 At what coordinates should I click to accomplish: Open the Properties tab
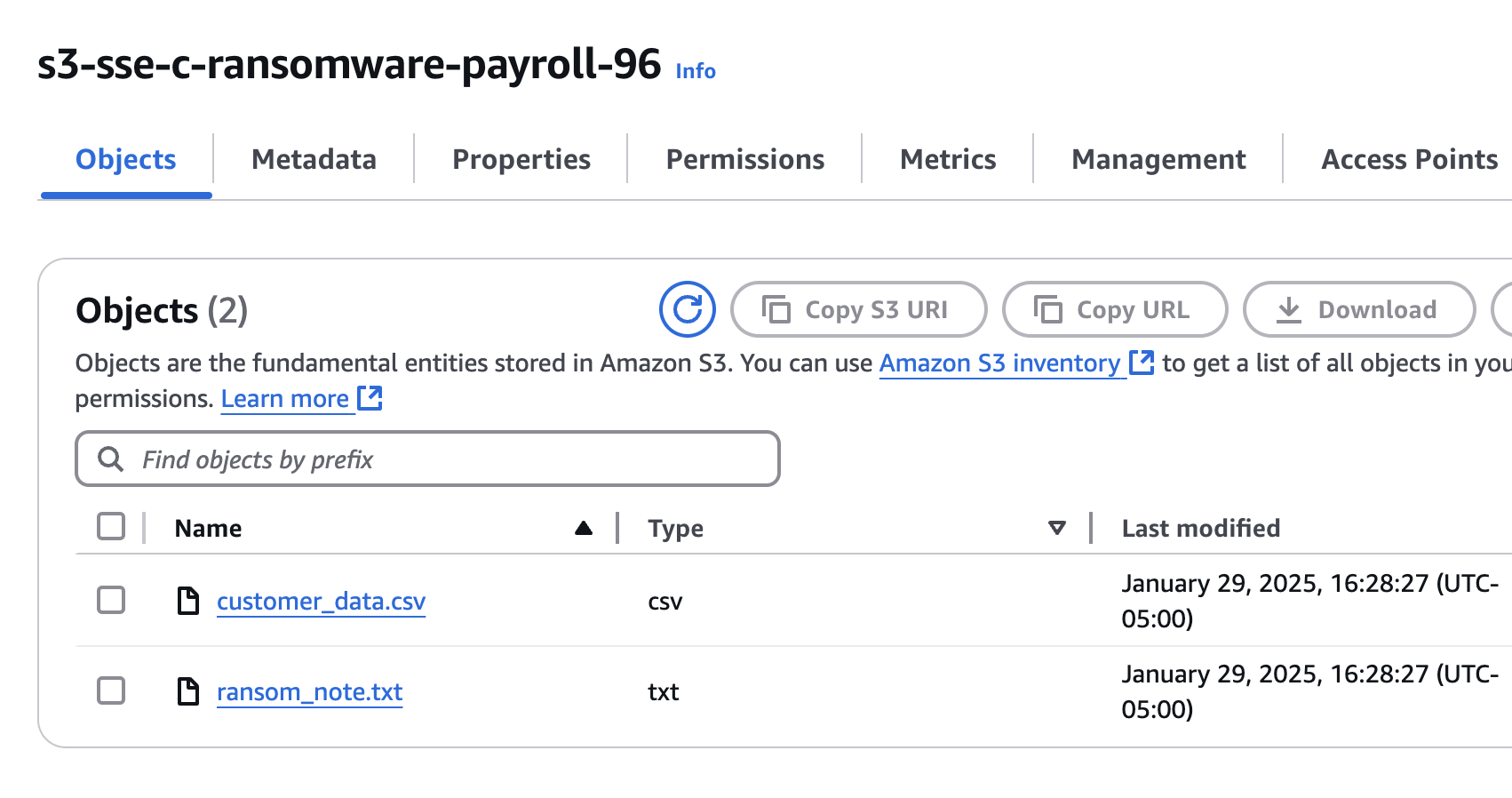coord(521,159)
